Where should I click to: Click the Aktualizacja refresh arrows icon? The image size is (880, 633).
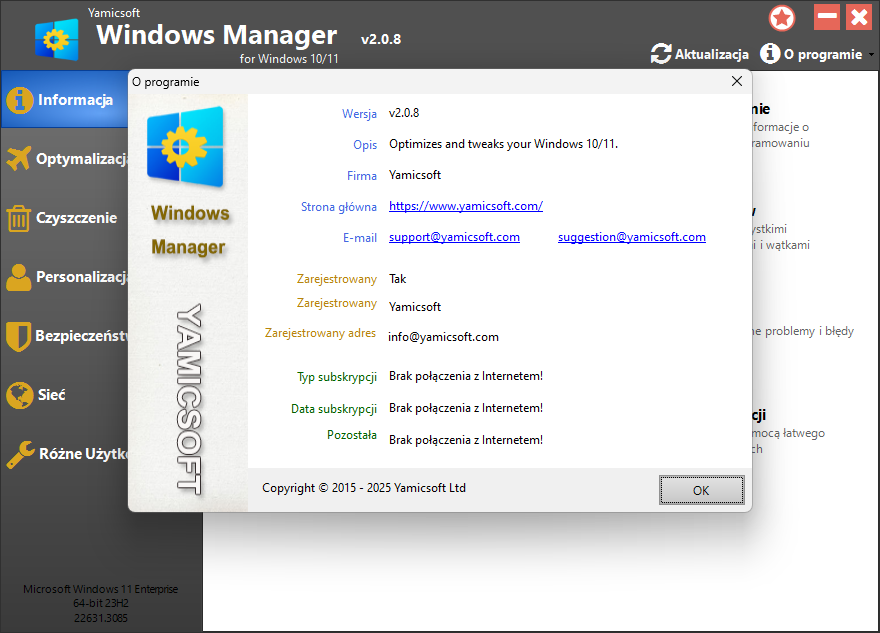[661, 54]
